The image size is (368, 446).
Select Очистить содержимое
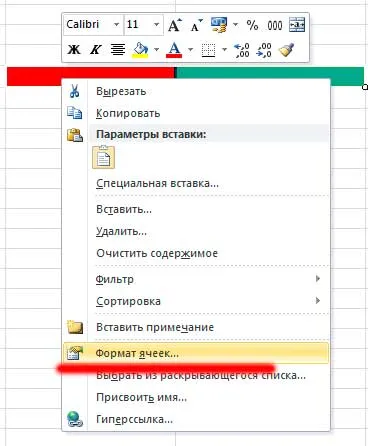196,253
